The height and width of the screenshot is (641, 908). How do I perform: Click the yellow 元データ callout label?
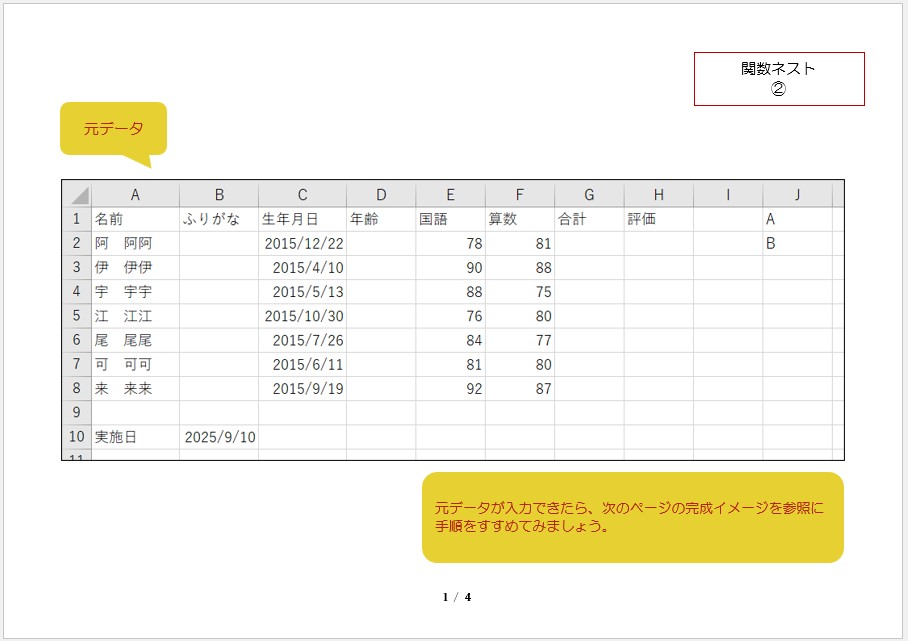coord(113,128)
